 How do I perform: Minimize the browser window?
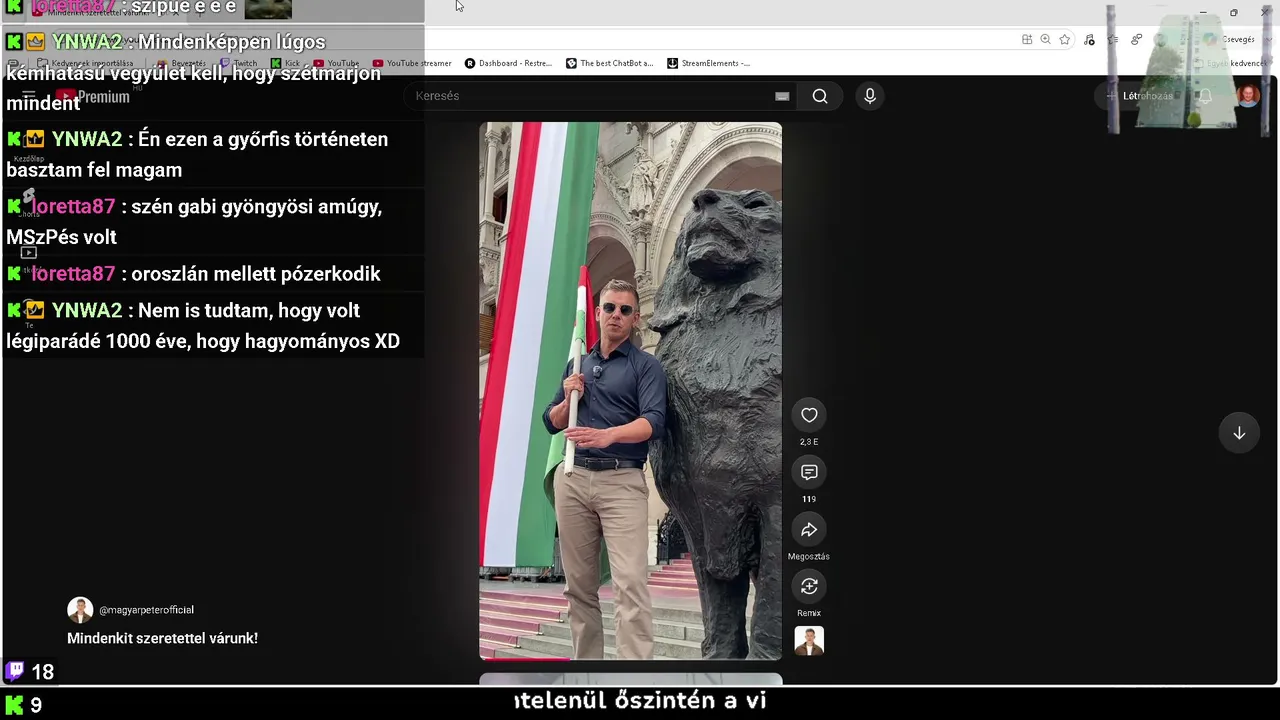[1203, 12]
